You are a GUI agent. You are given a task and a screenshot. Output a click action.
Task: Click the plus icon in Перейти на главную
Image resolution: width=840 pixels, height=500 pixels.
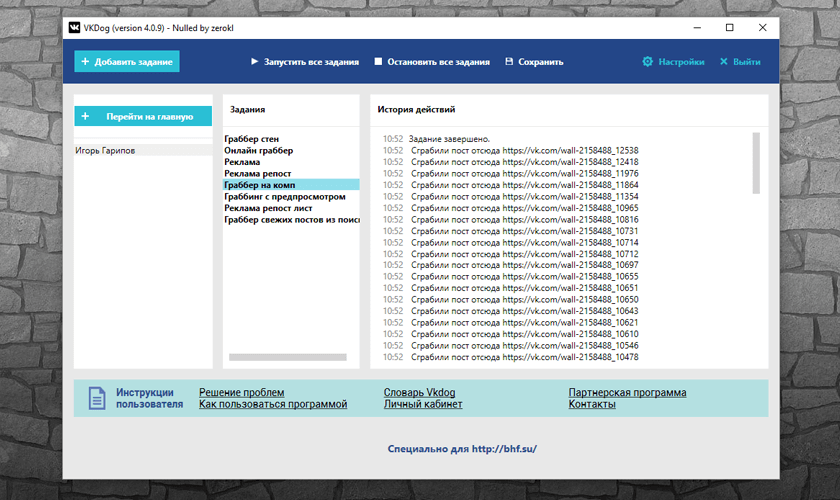[x=85, y=116]
